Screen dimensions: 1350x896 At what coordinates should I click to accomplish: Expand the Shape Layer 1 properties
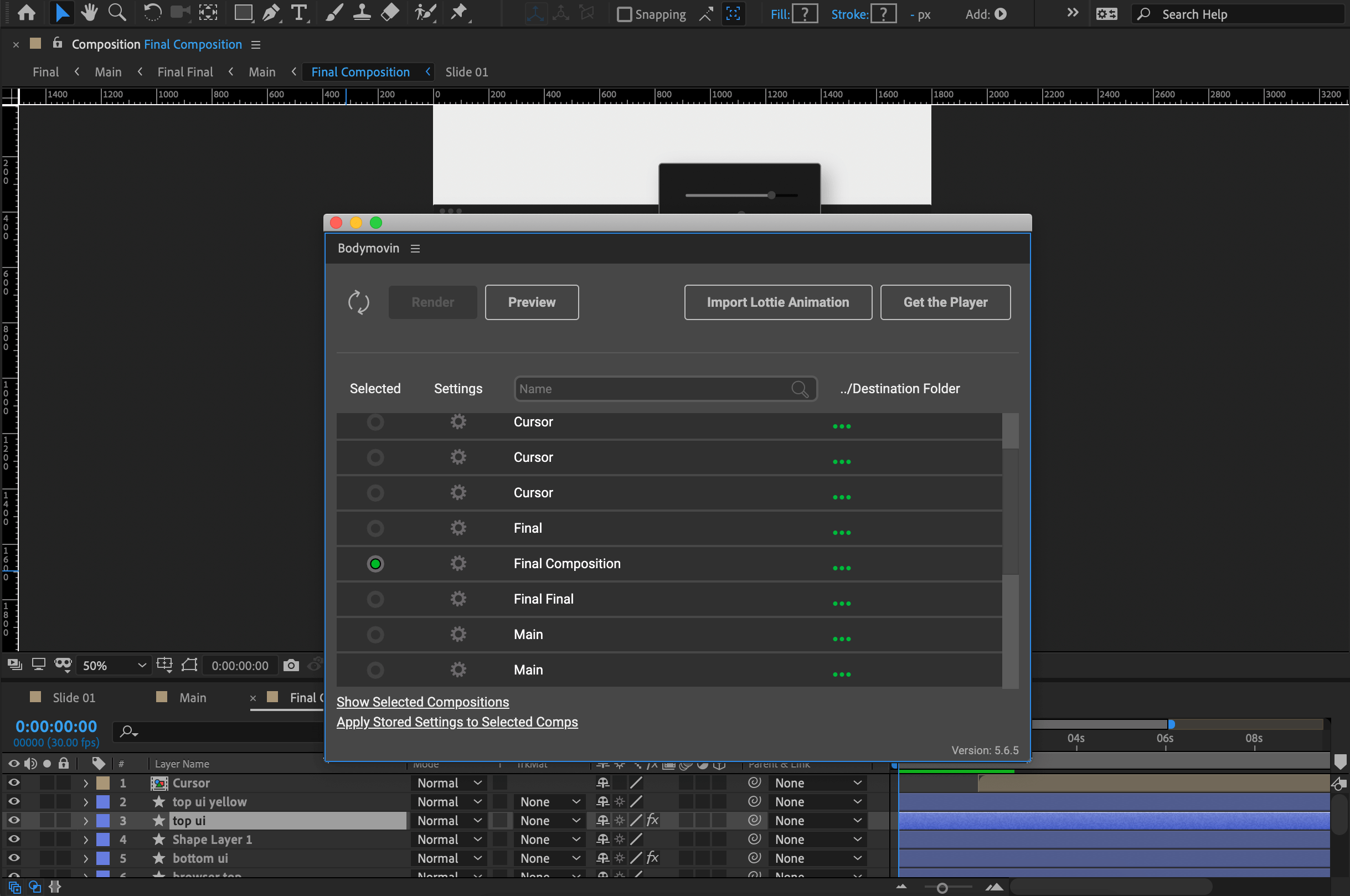pos(86,840)
